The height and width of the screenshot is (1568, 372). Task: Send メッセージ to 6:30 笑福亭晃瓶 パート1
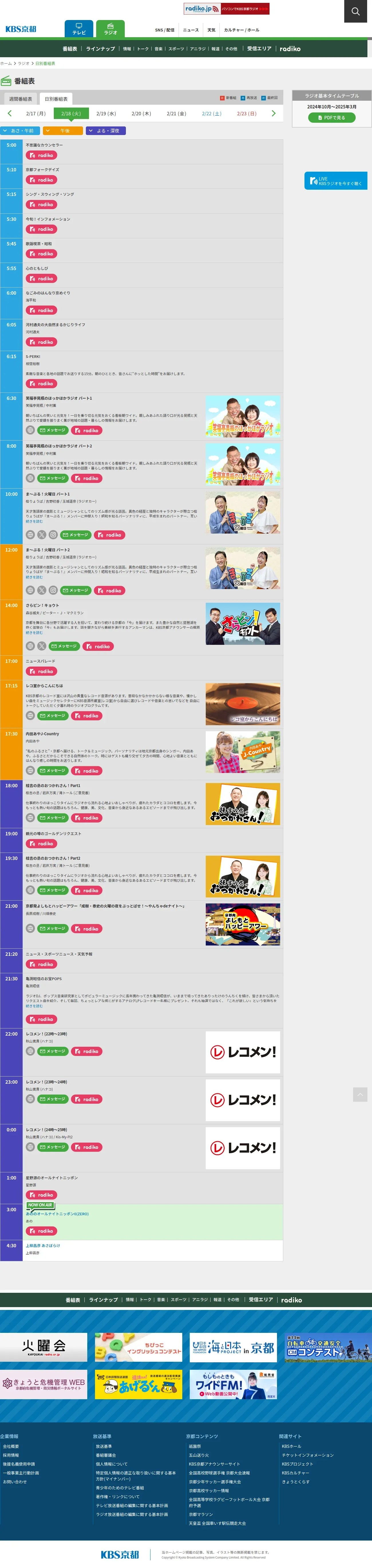(52, 430)
